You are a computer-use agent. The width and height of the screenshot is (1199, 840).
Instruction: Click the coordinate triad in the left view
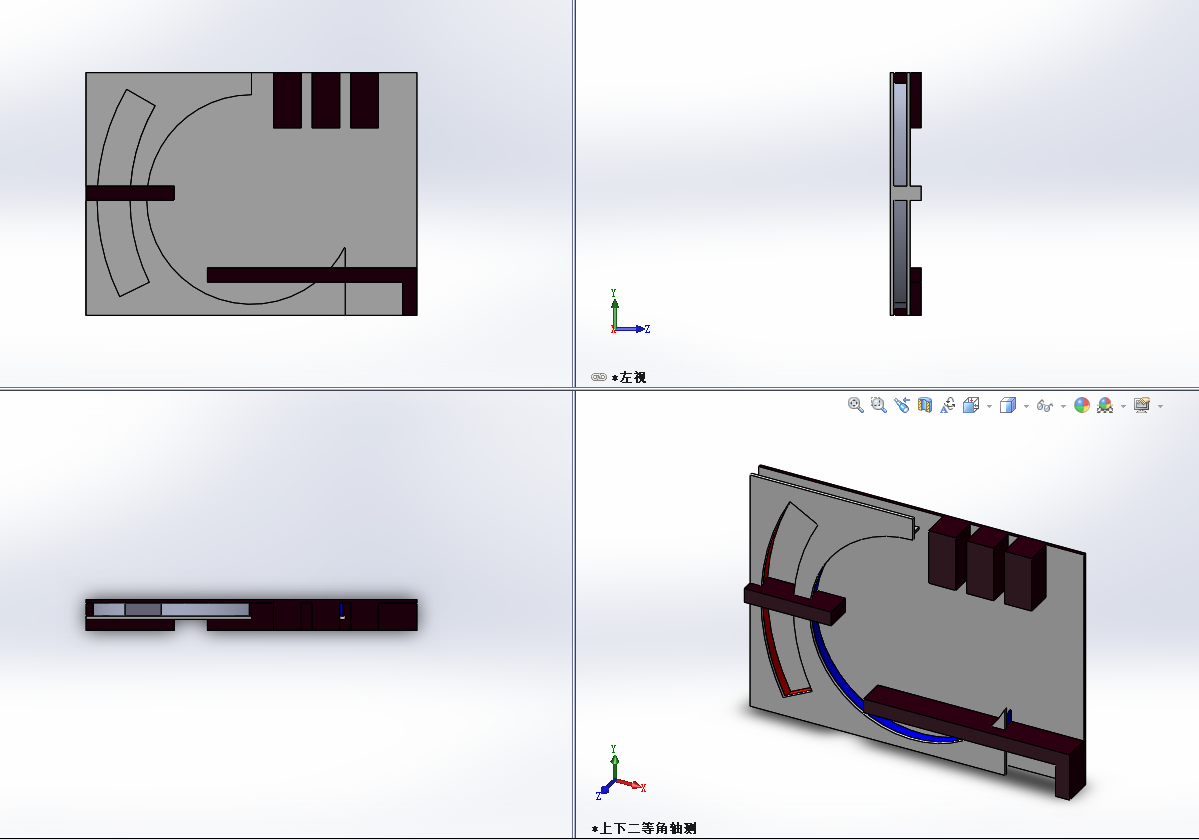[629, 313]
